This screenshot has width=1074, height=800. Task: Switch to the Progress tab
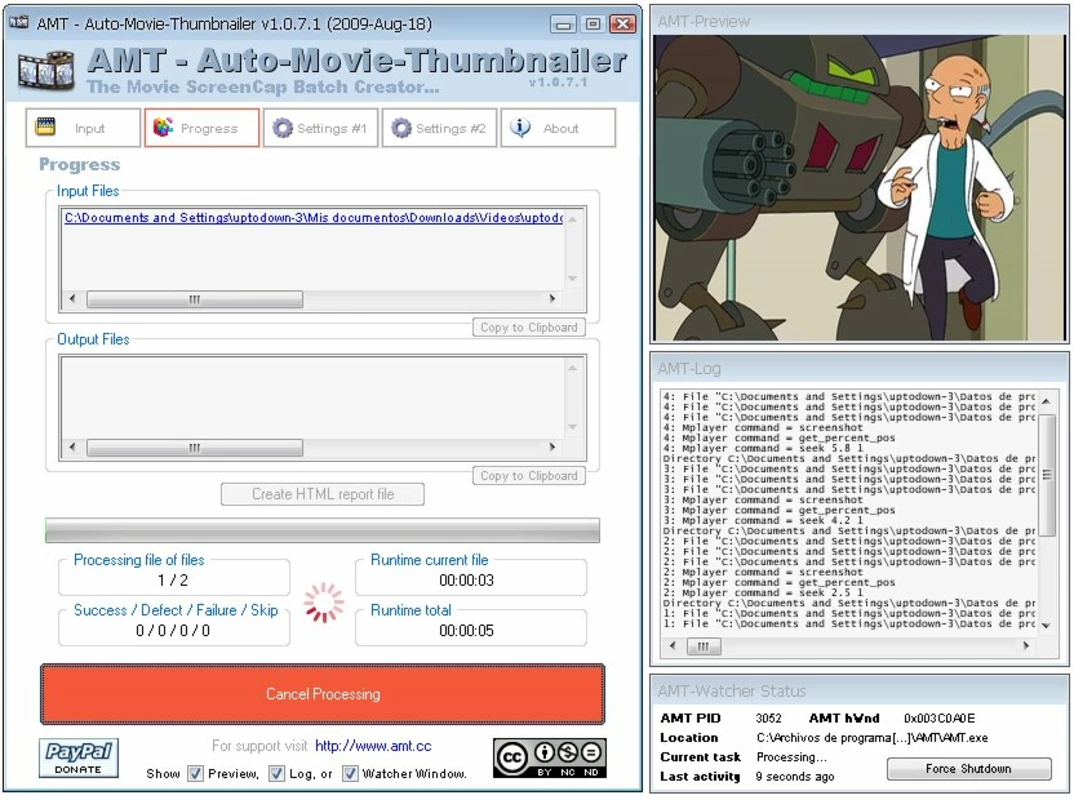[x=202, y=127]
